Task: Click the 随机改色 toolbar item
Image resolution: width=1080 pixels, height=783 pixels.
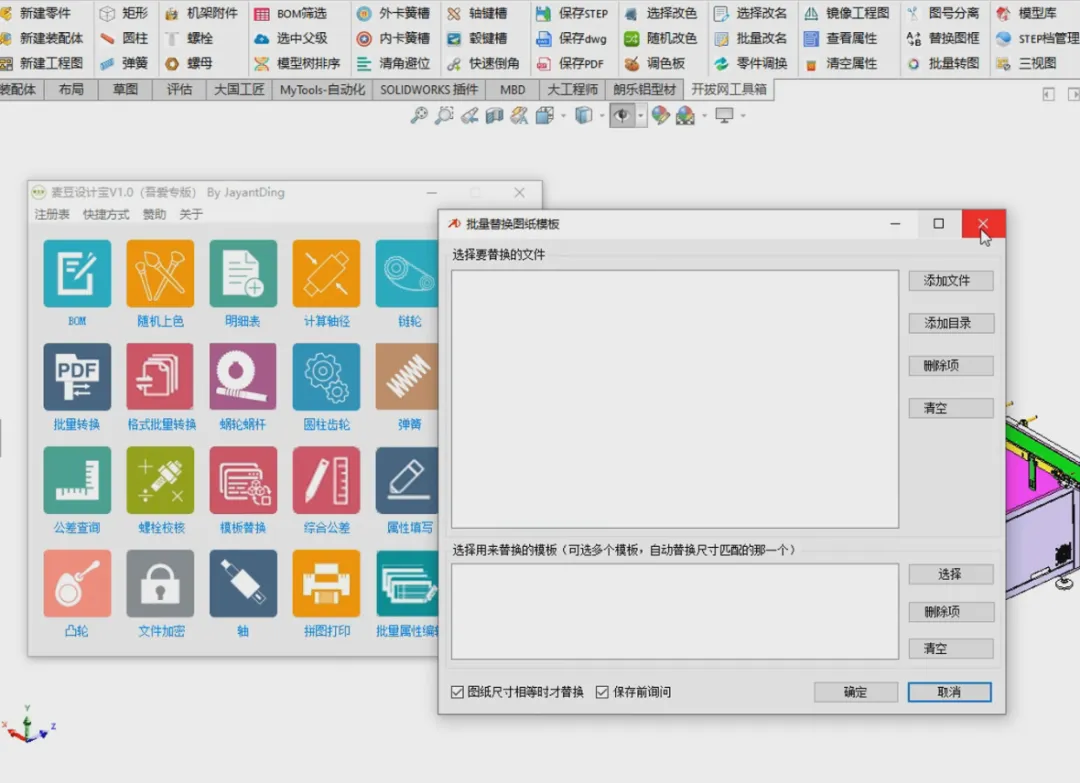Action: (661, 39)
